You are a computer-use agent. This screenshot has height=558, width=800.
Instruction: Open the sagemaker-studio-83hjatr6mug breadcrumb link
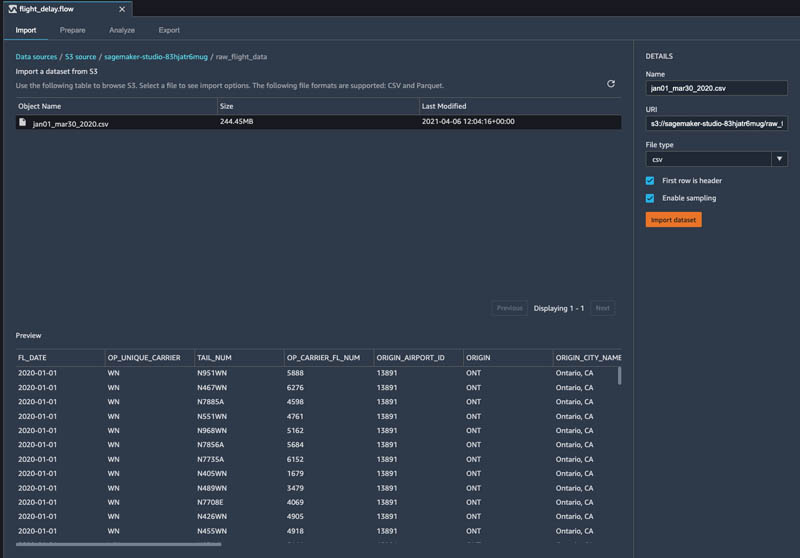[156, 57]
